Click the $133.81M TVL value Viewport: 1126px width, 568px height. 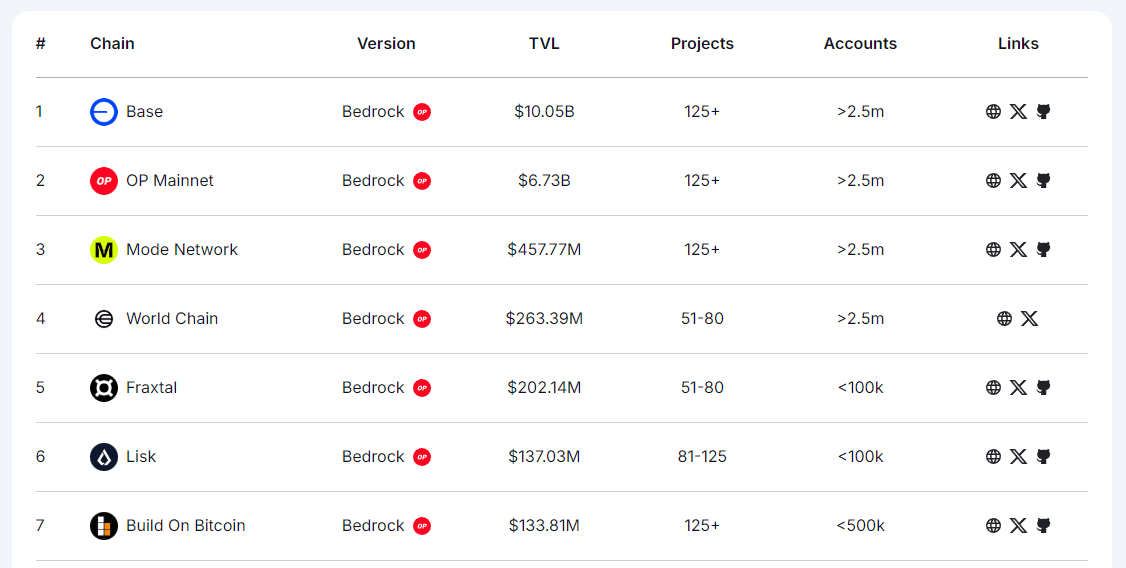click(x=544, y=525)
